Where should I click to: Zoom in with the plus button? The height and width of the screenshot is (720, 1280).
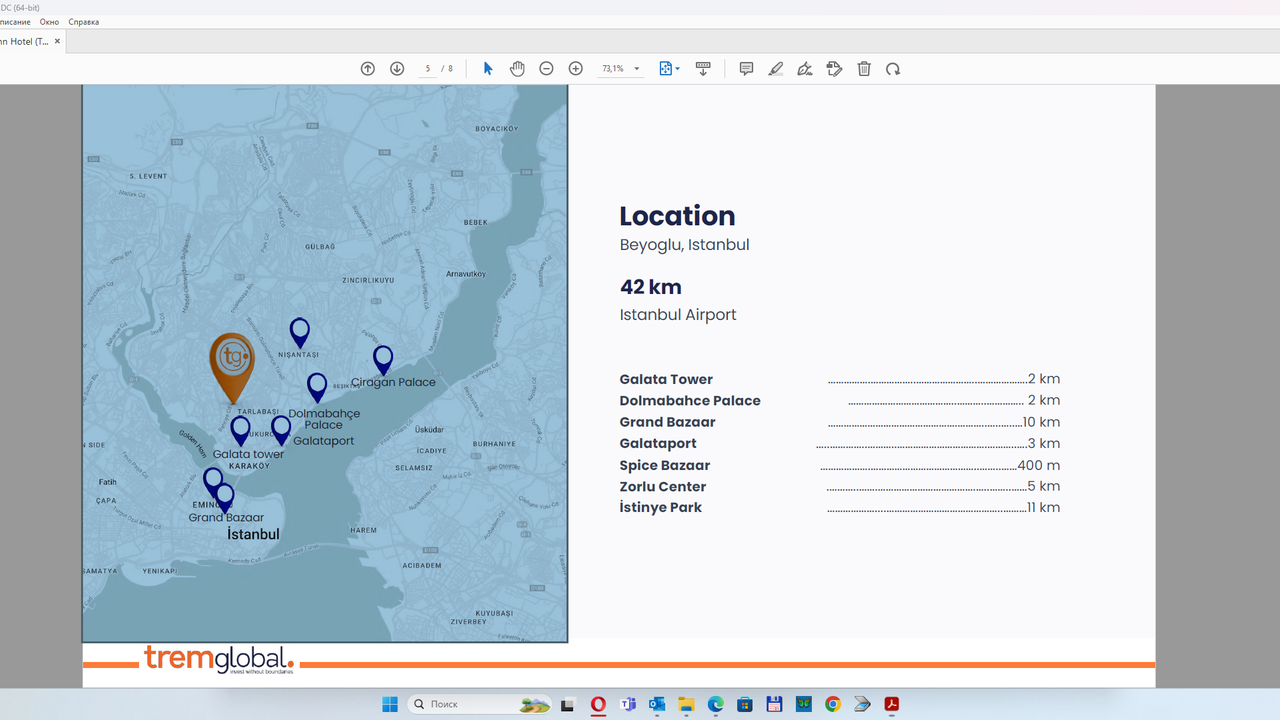pos(575,69)
